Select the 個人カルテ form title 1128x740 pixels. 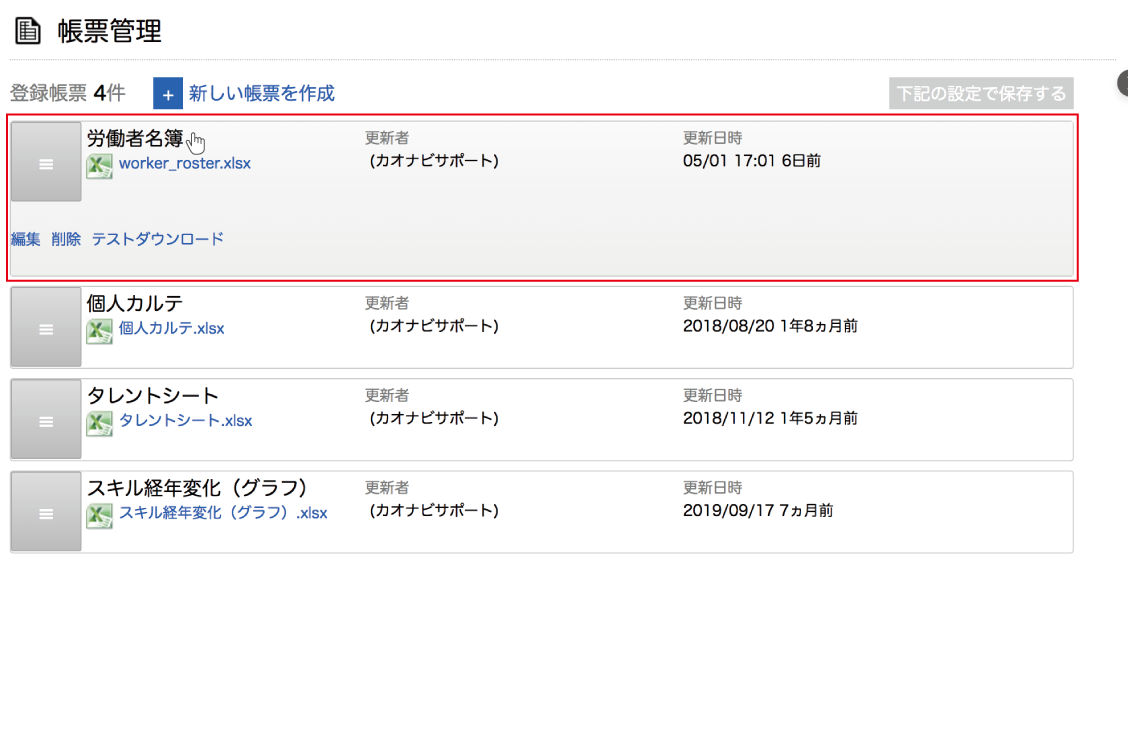click(135, 303)
